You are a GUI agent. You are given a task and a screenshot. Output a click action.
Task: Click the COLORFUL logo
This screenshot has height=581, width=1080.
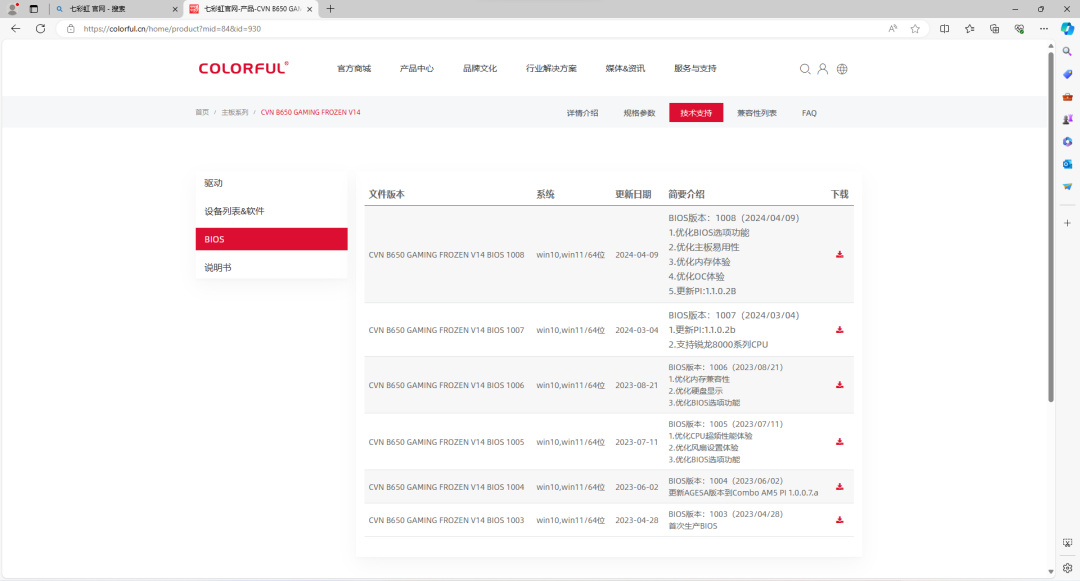pyautogui.click(x=243, y=67)
